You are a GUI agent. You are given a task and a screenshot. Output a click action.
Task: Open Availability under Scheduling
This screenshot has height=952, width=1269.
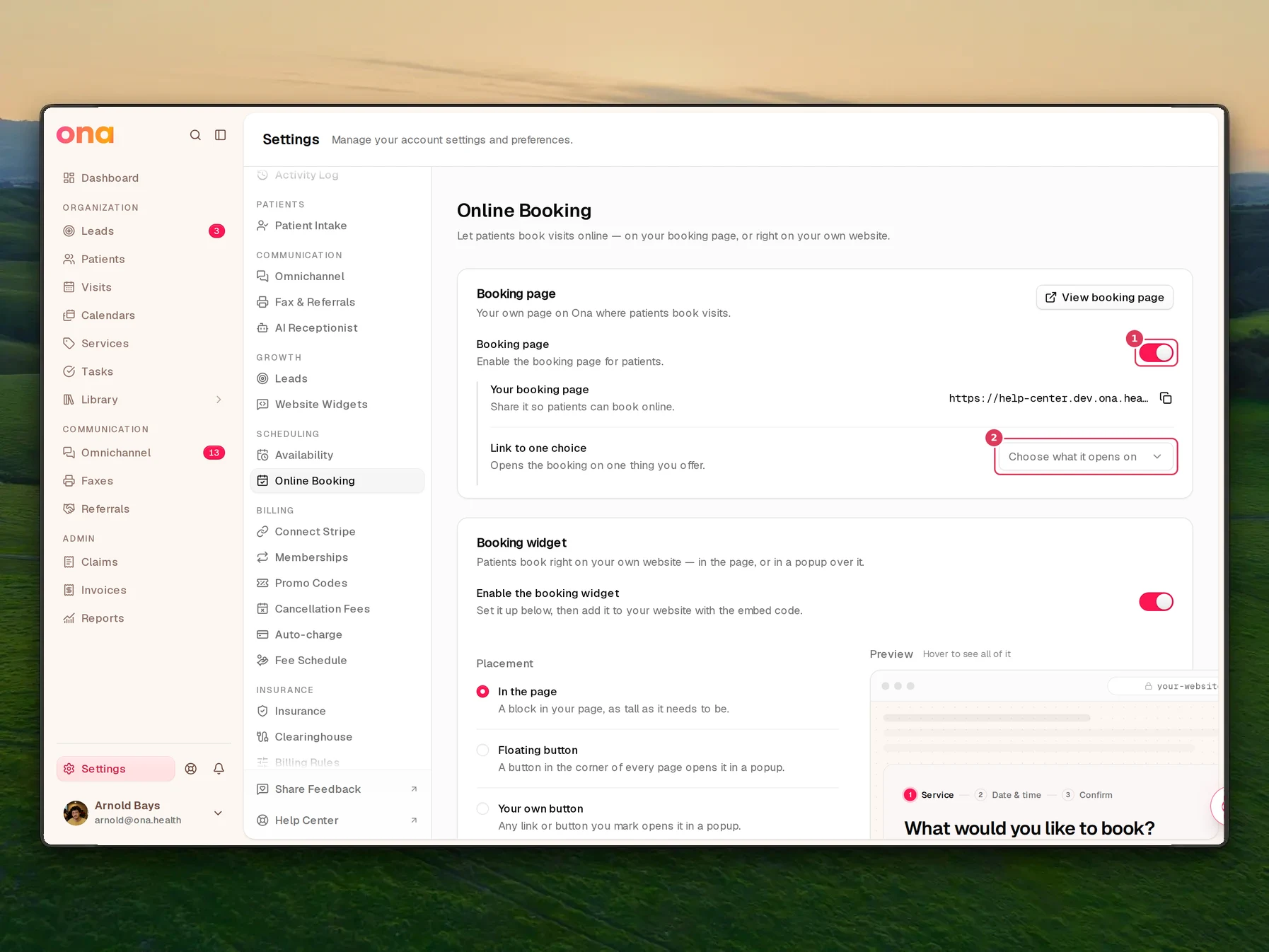tap(337, 455)
